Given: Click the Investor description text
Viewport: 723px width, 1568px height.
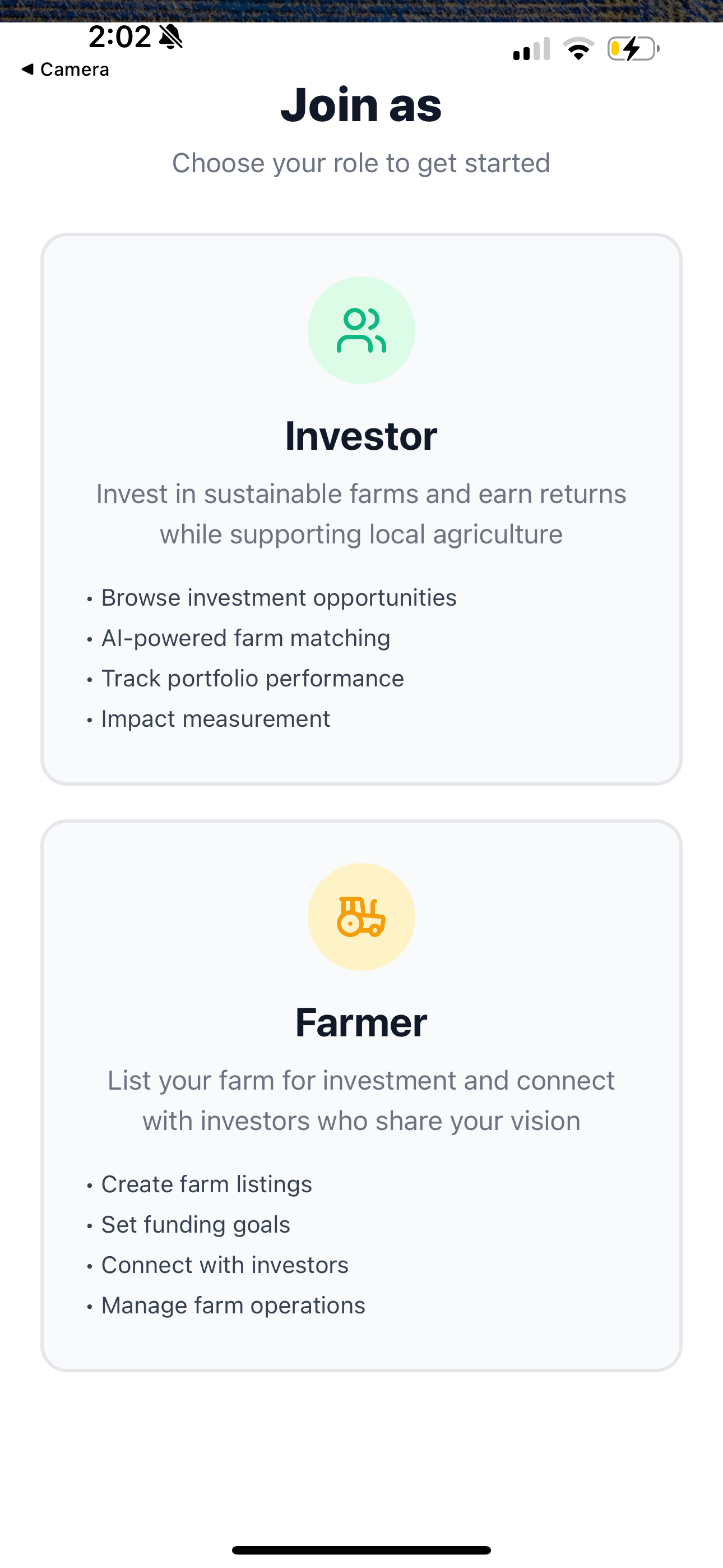Looking at the screenshot, I should [x=361, y=514].
